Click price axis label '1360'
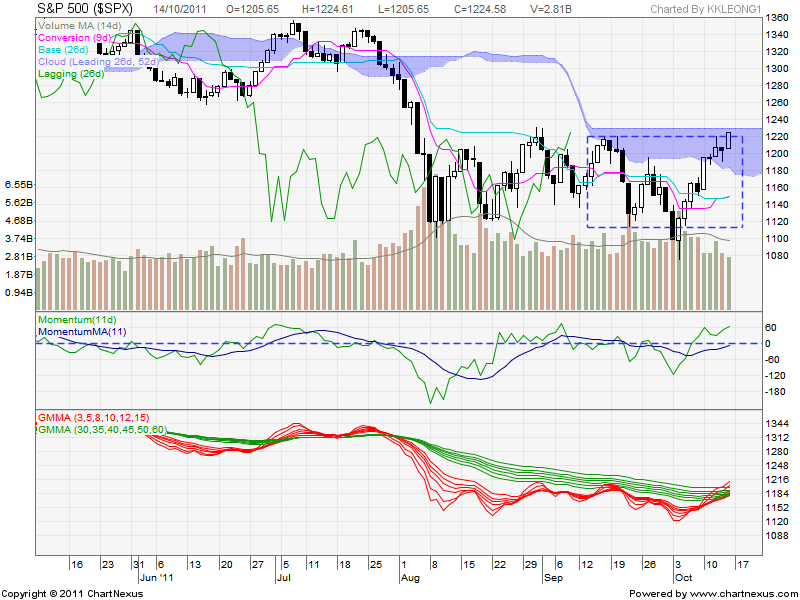This screenshot has width=800, height=600. (777, 18)
